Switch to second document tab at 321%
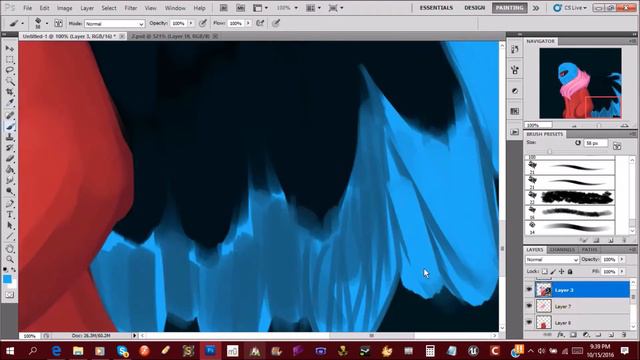 point(171,36)
